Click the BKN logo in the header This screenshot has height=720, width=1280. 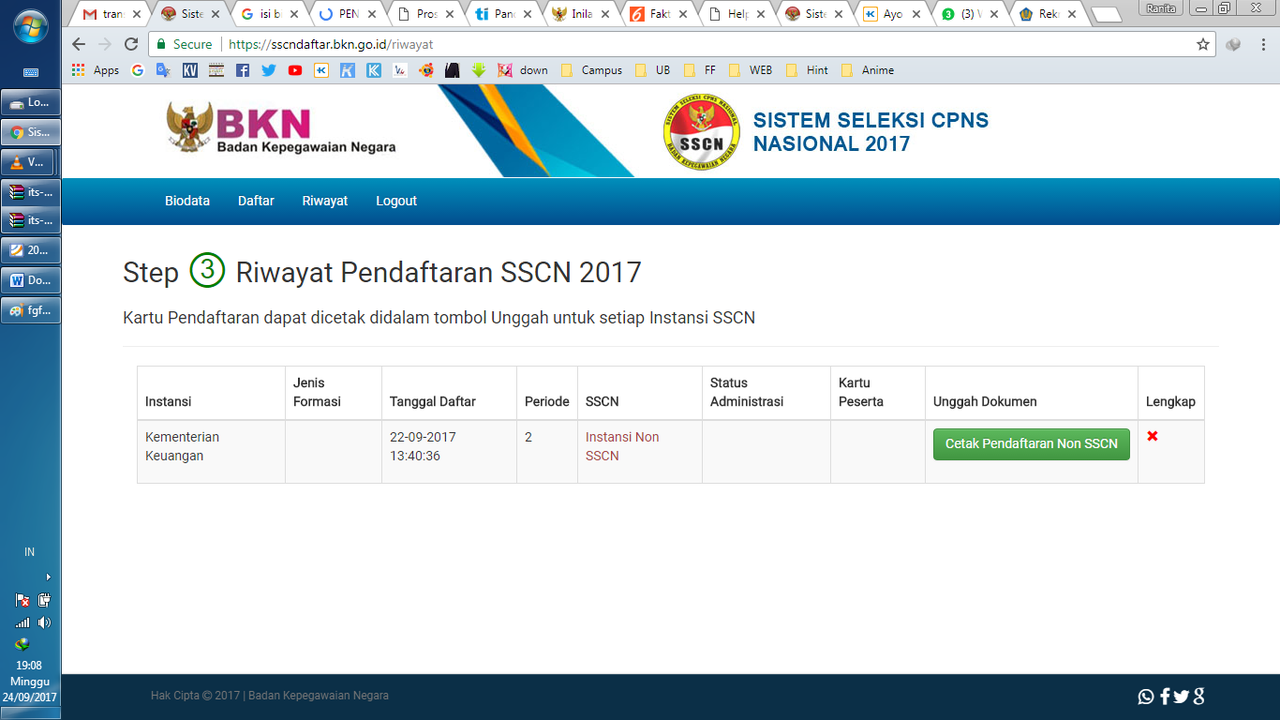pos(281,129)
